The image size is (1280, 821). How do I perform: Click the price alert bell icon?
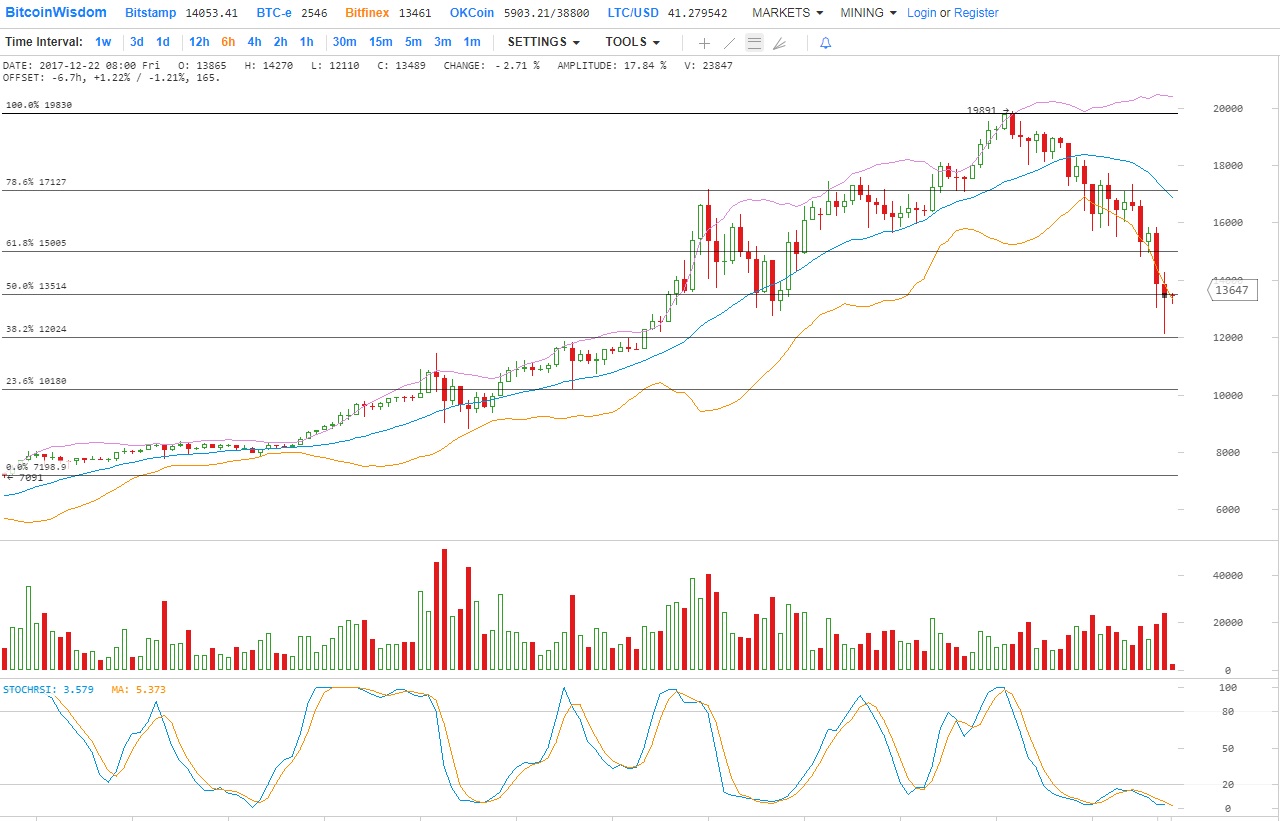825,43
